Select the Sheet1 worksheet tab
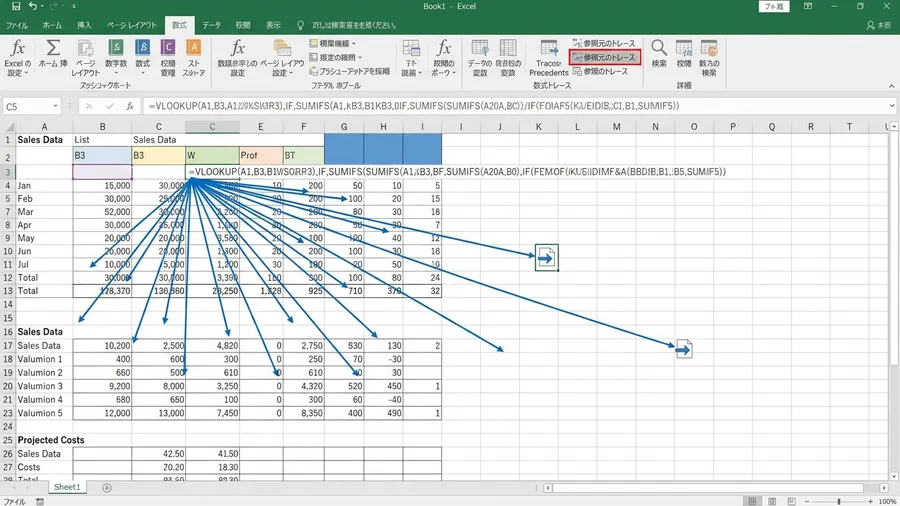This screenshot has width=900, height=506. coord(67,487)
